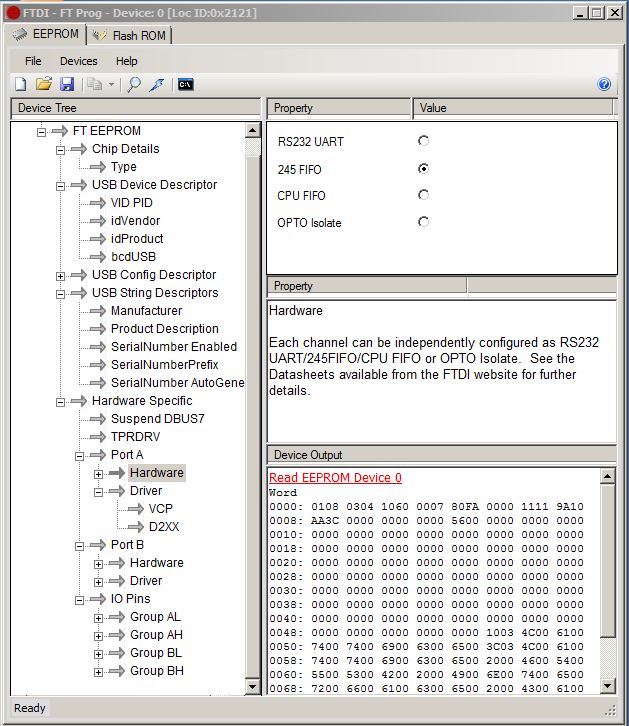This screenshot has width=629, height=726.
Task: Collapse the Chip Details node
Action: pos(60,150)
